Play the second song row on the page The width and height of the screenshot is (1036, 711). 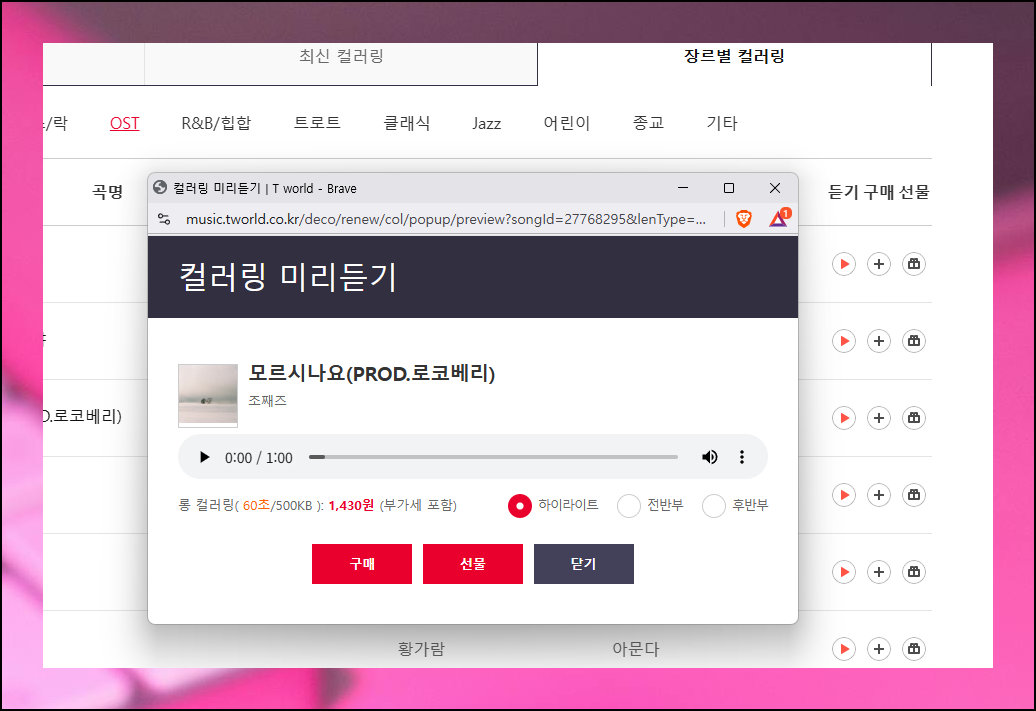pyautogui.click(x=844, y=341)
